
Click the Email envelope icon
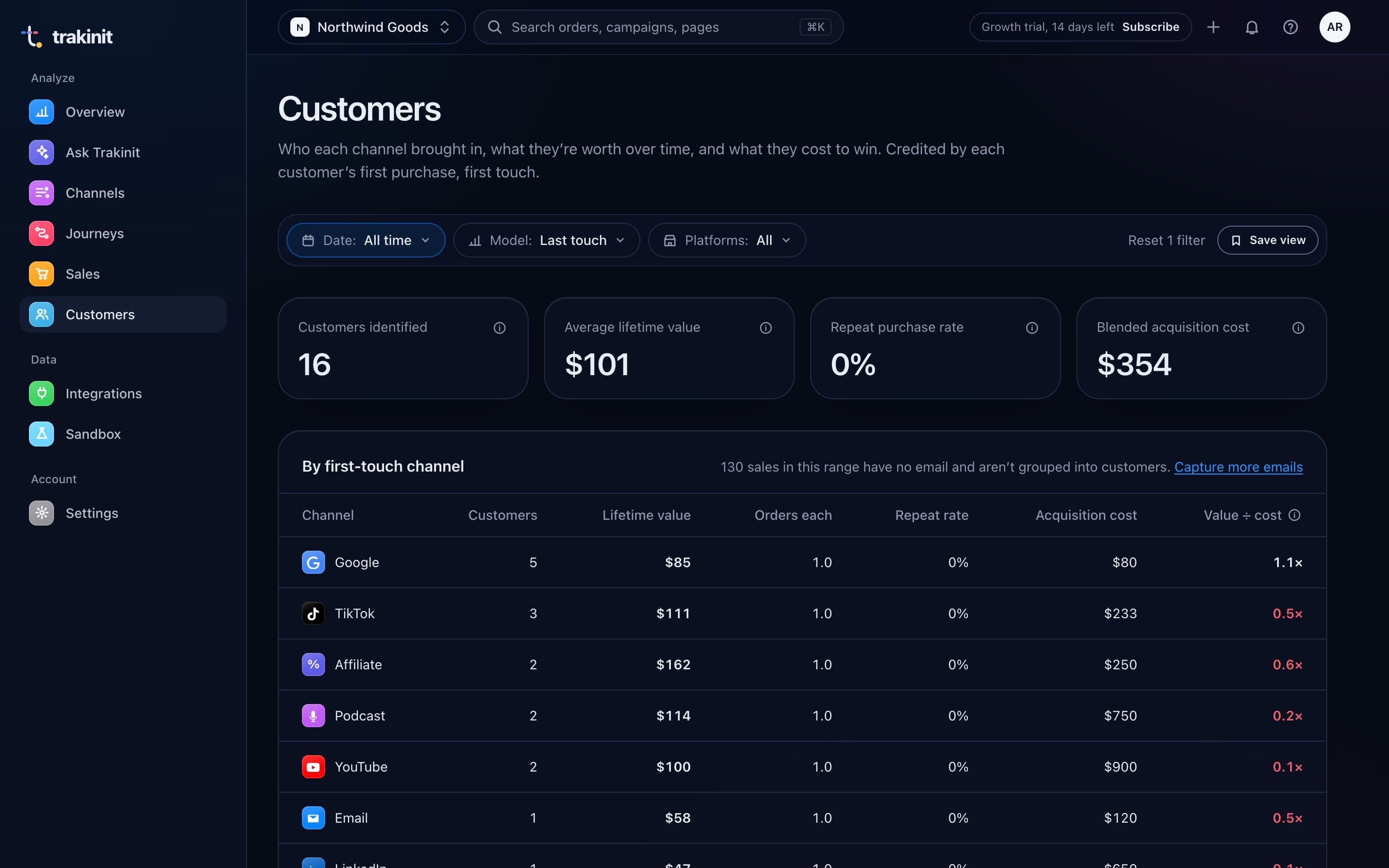[x=313, y=817]
